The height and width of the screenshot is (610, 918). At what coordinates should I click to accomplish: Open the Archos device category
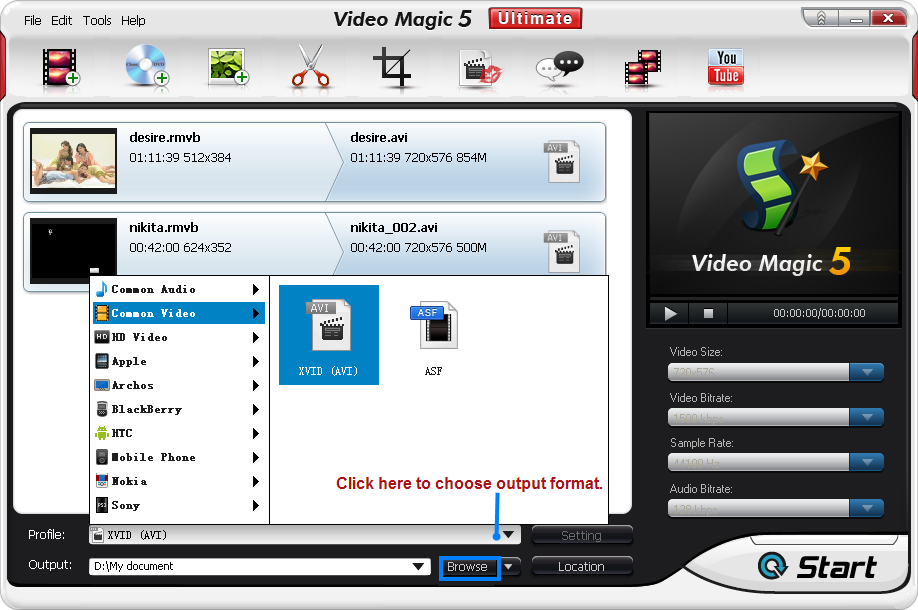[179, 385]
